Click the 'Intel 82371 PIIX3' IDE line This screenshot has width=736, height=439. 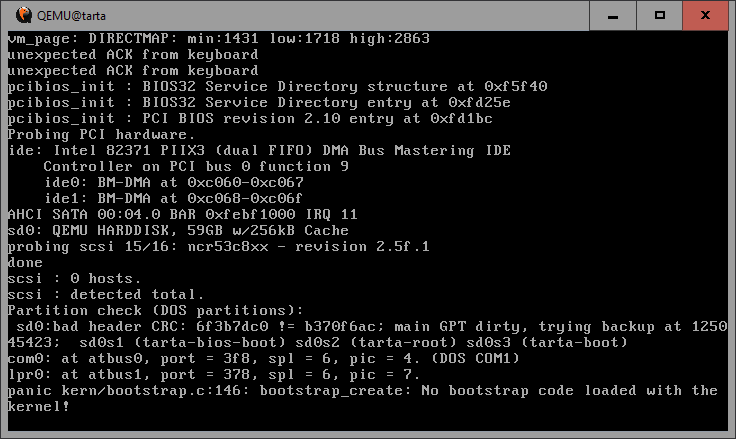tap(259, 150)
